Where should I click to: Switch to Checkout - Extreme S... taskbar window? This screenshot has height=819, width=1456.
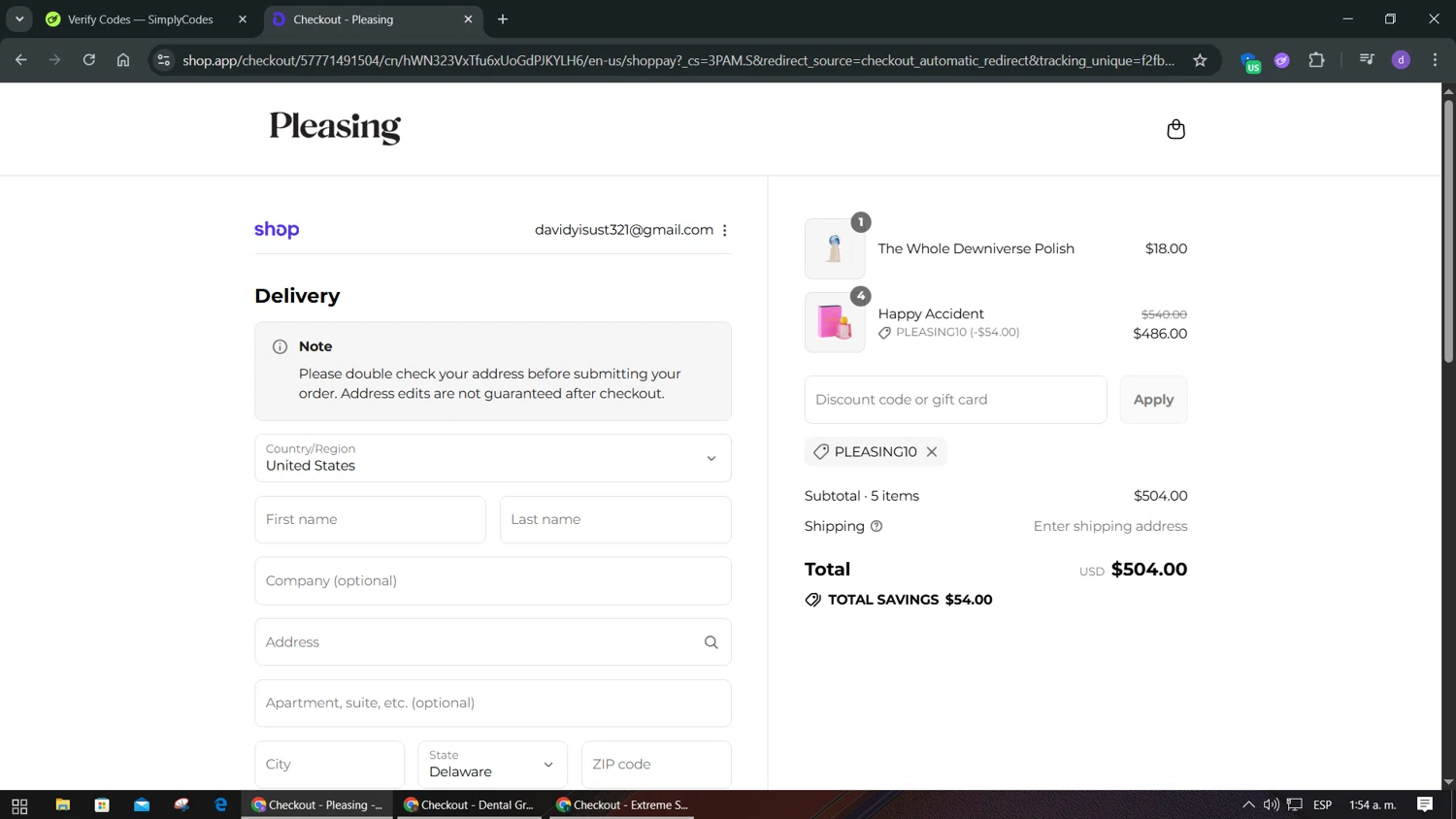[x=622, y=805]
